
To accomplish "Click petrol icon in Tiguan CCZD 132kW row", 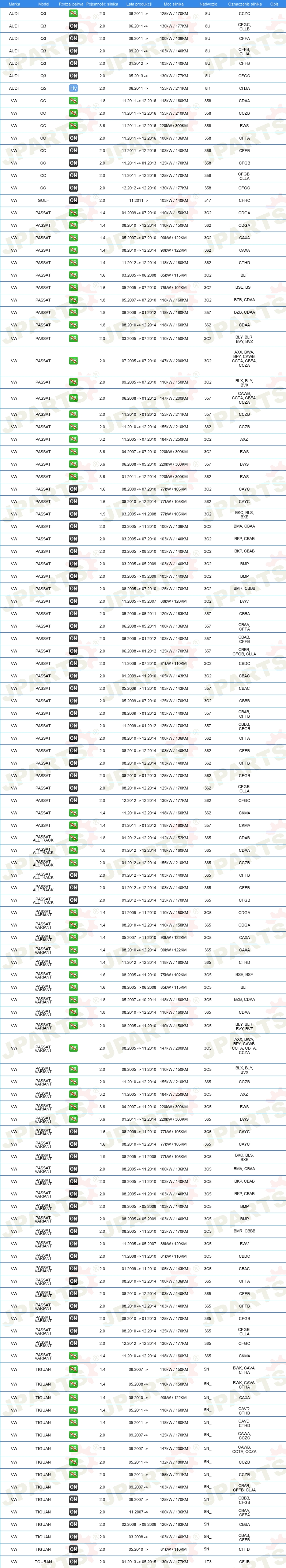I will tap(74, 1462).
